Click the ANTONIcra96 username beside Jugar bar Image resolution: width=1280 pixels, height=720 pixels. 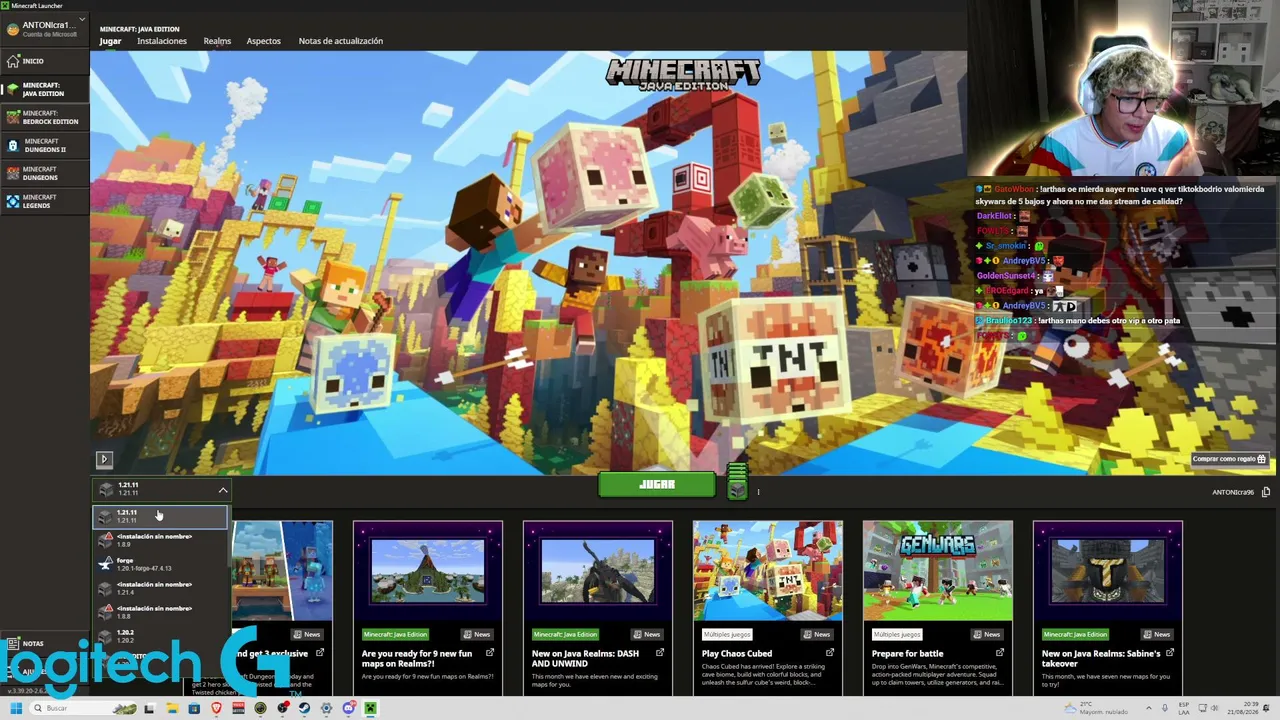1233,492
